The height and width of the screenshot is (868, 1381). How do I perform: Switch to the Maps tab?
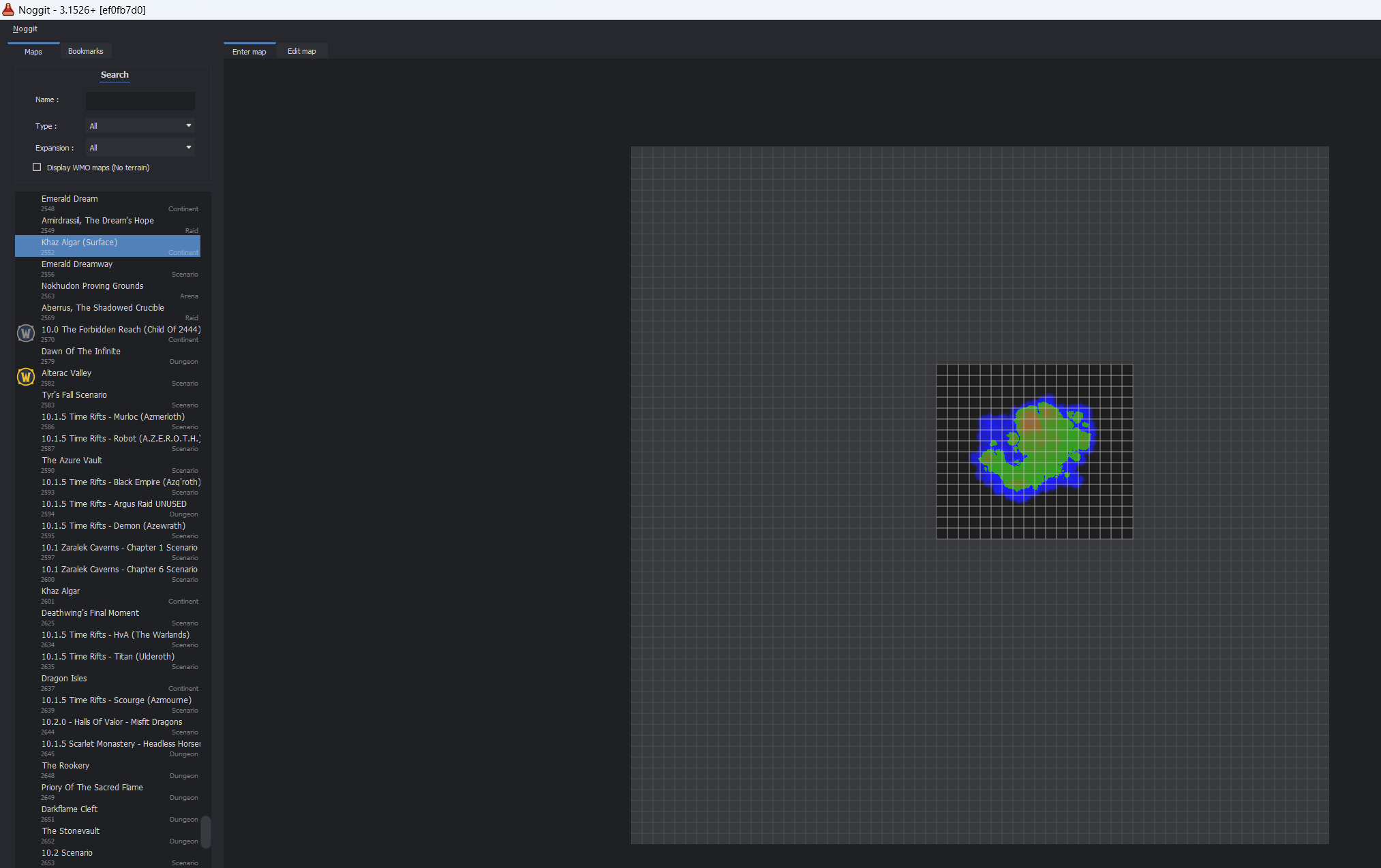click(x=33, y=52)
